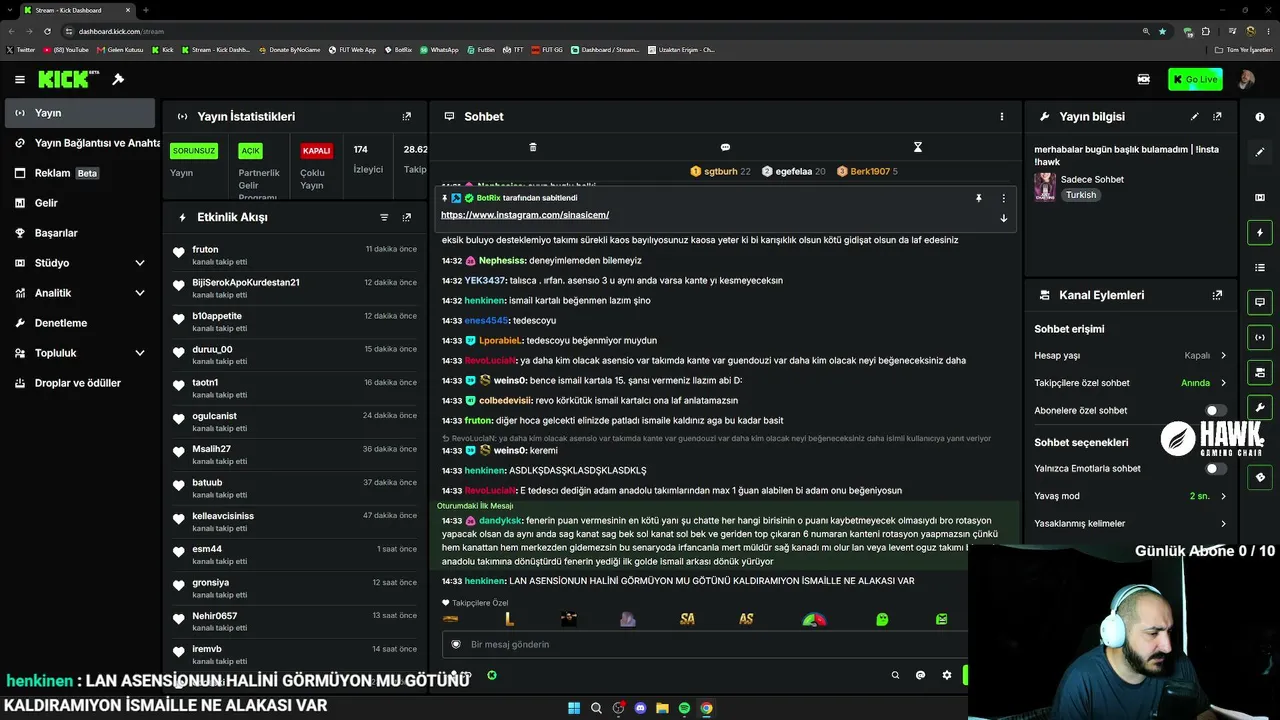
Task: Click henkinen's username in latest chat message
Action: click(485, 581)
